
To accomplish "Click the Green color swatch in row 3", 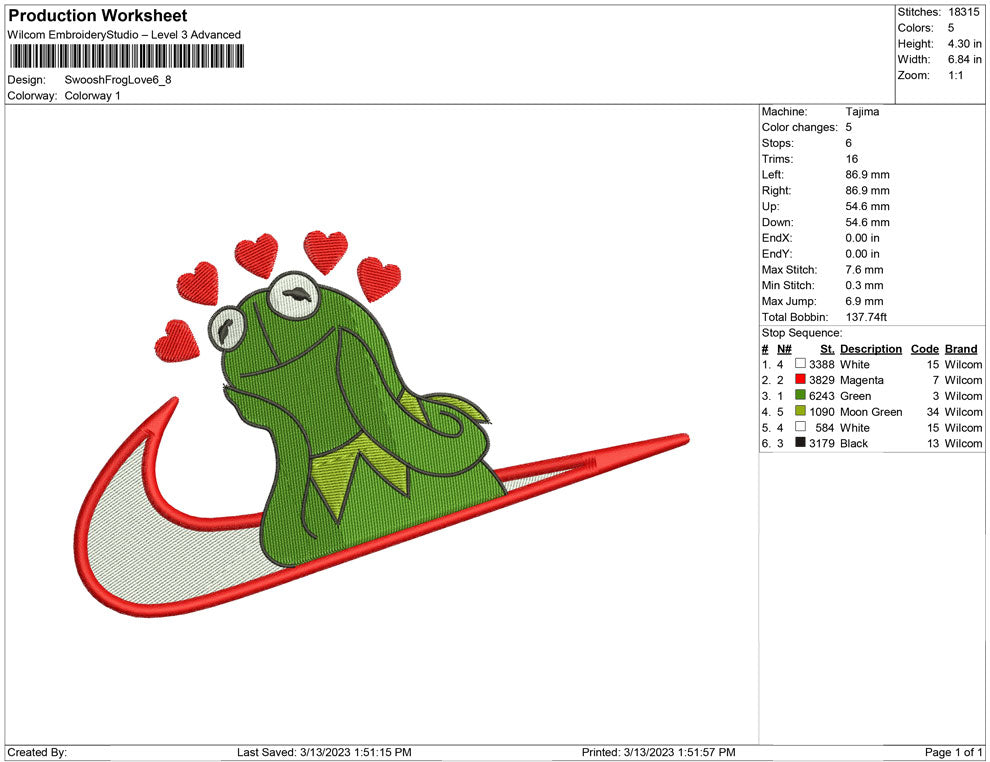I will click(x=801, y=395).
